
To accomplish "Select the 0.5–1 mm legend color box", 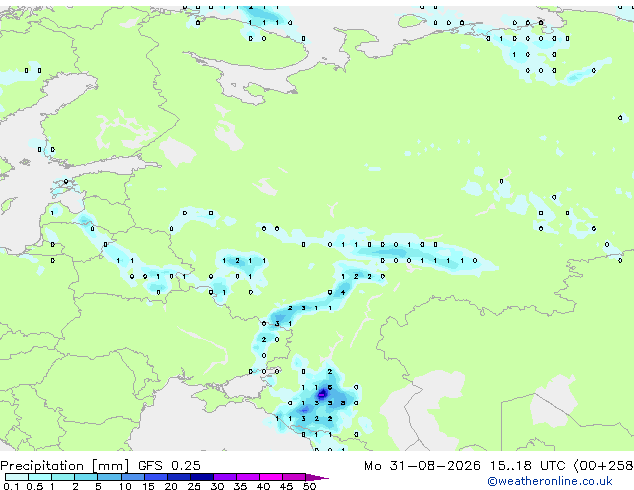I will click(x=40, y=477).
